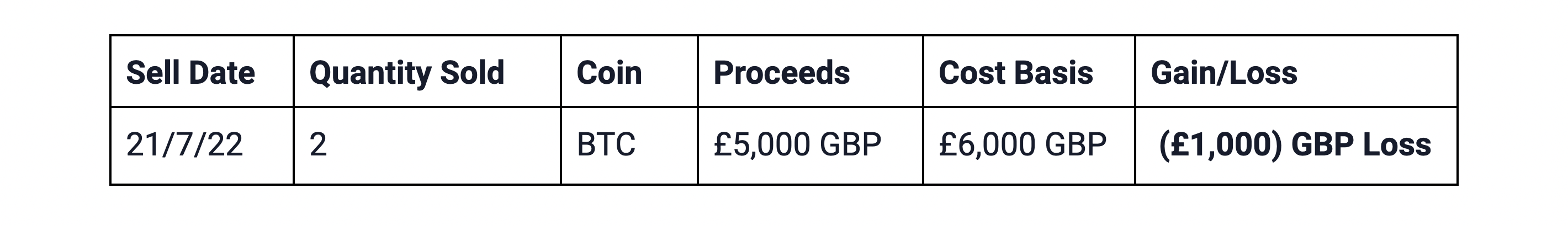The width and height of the screenshot is (1568, 226).
Task: Select the £5,000 GBP proceeds value
Action: coord(797,144)
